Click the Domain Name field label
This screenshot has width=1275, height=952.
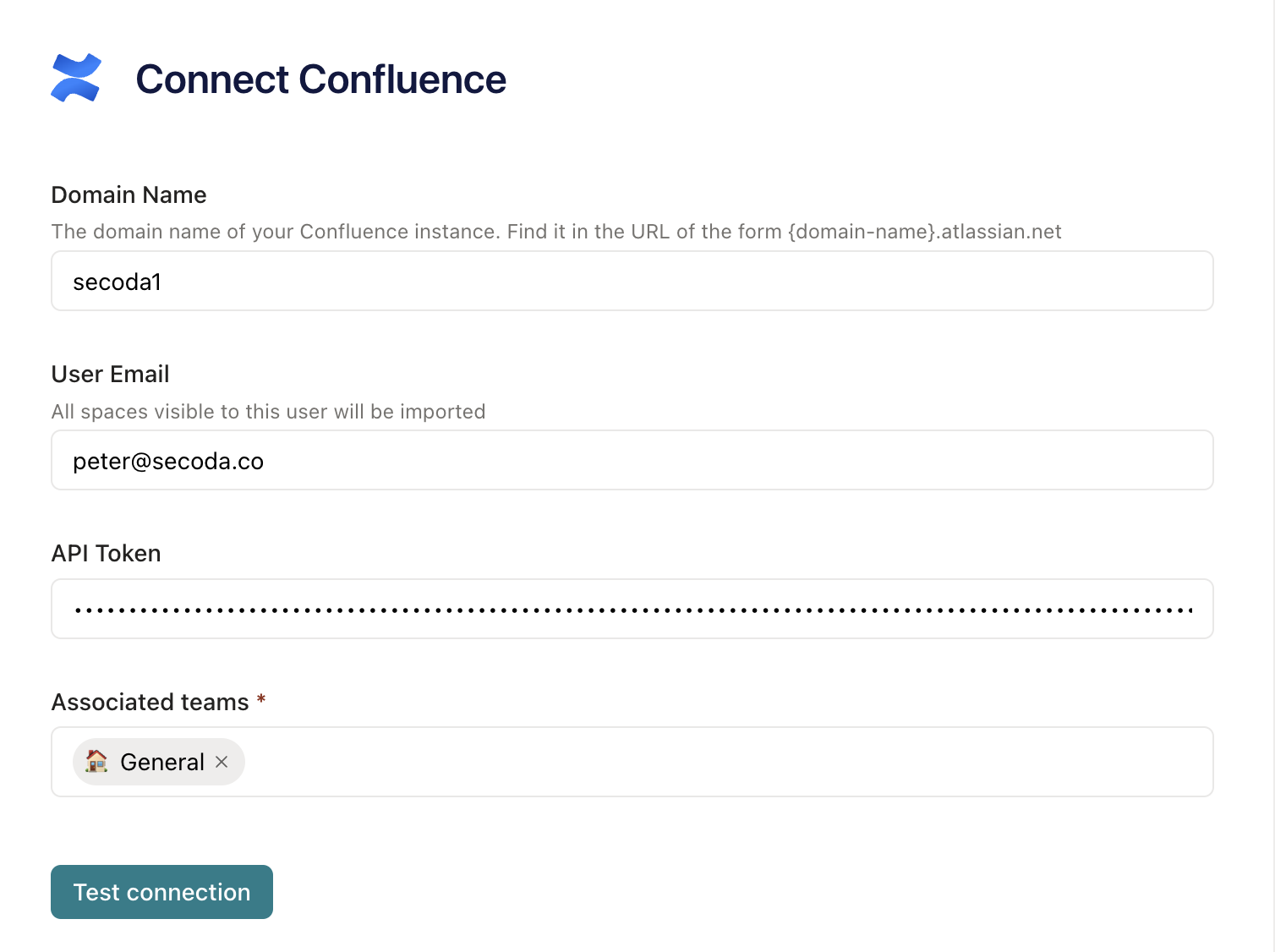[129, 195]
